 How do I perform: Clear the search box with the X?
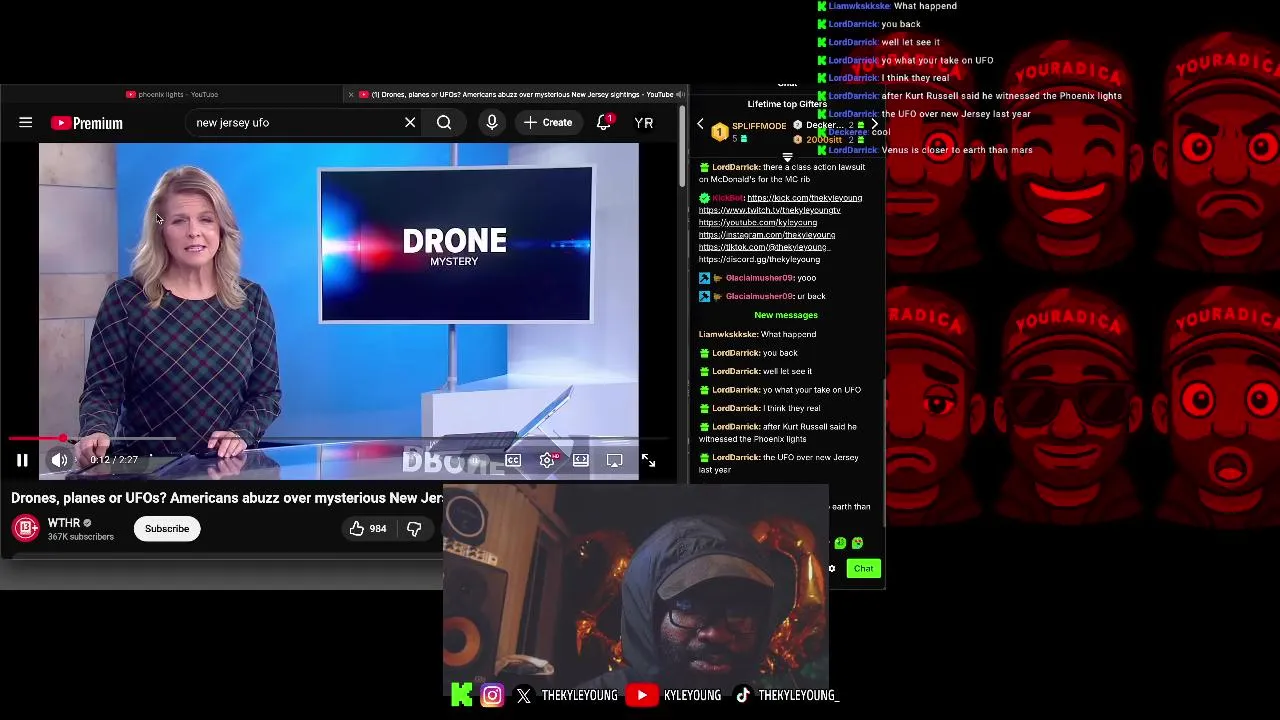pos(410,123)
